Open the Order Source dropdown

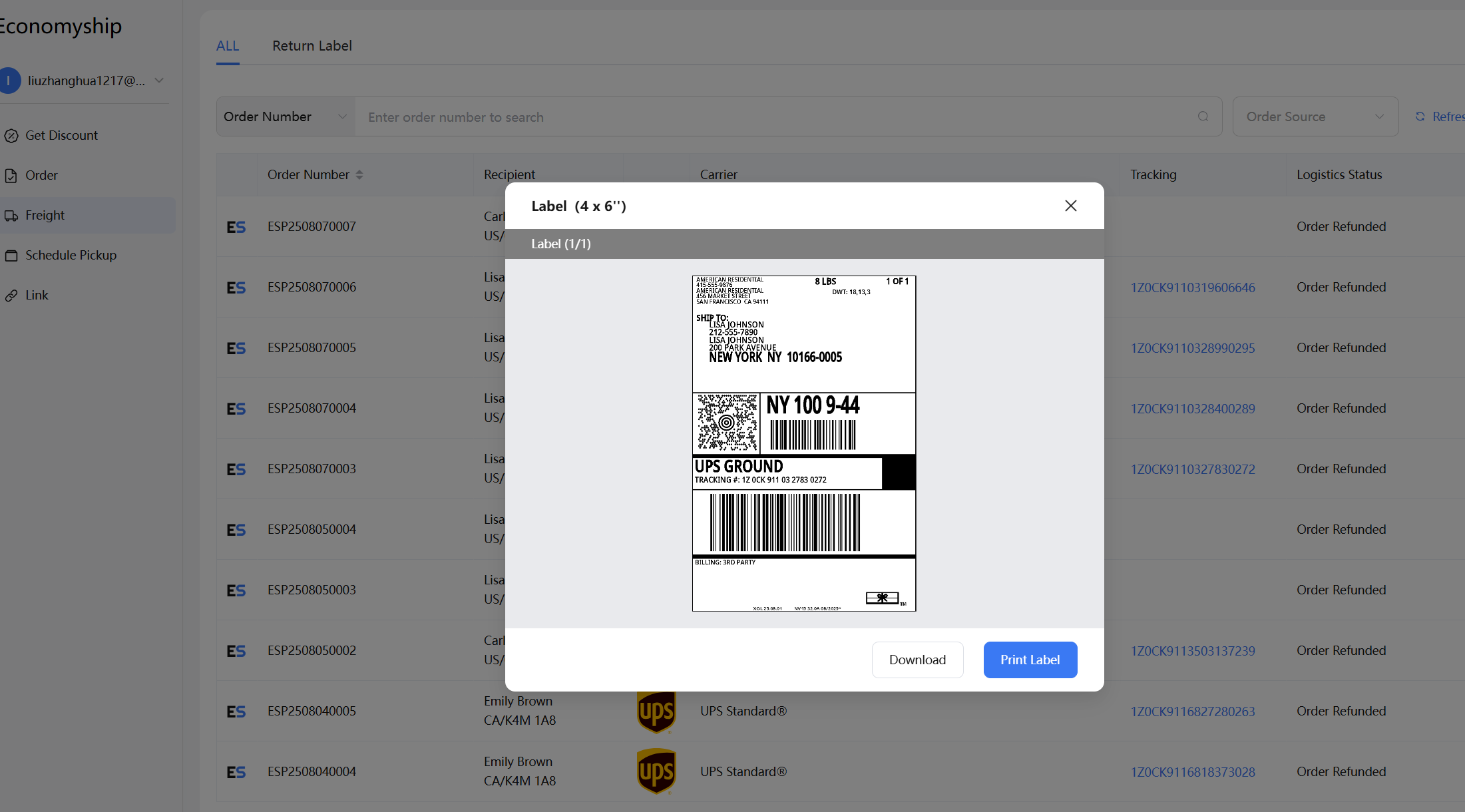pyautogui.click(x=1315, y=116)
